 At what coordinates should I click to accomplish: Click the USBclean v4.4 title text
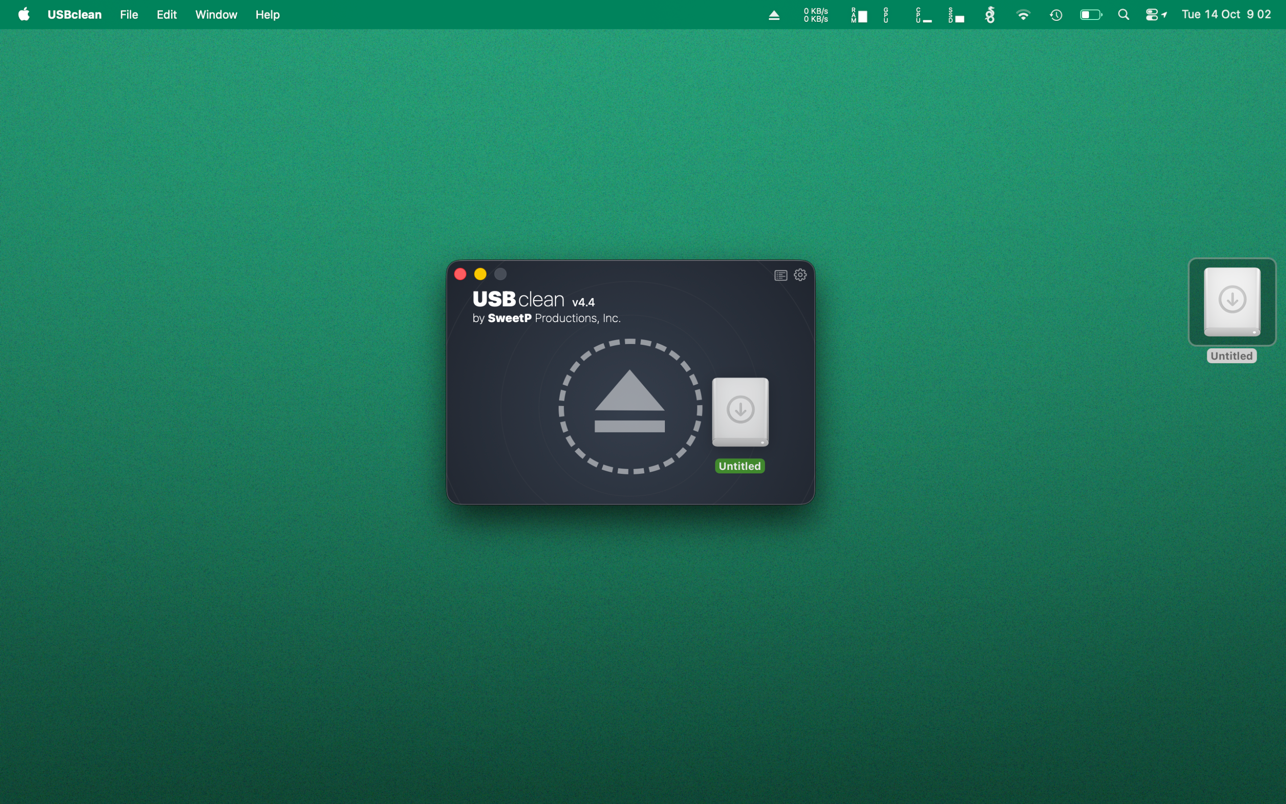534,300
